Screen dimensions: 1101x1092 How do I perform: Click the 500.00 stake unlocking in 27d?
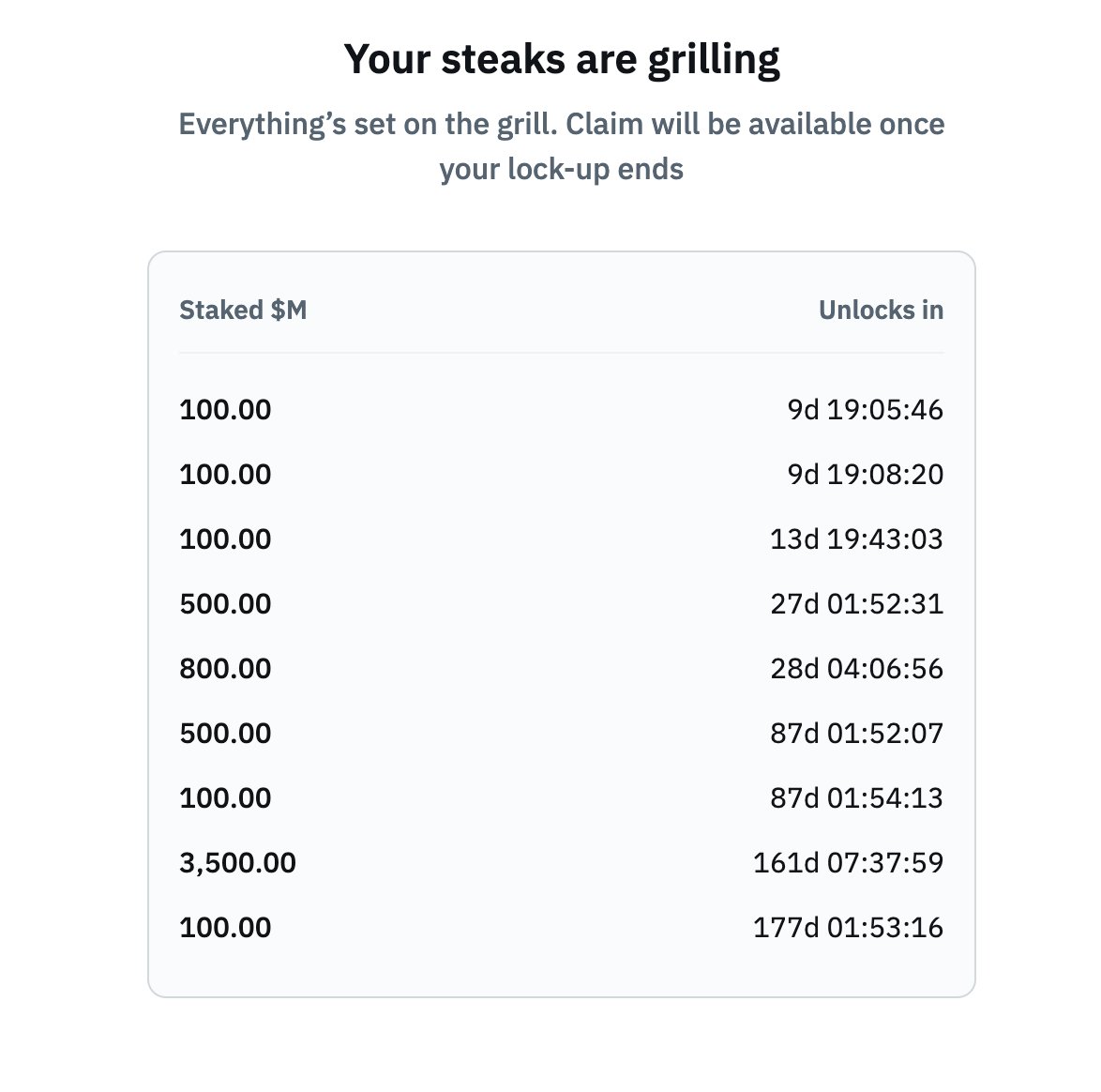pos(225,604)
